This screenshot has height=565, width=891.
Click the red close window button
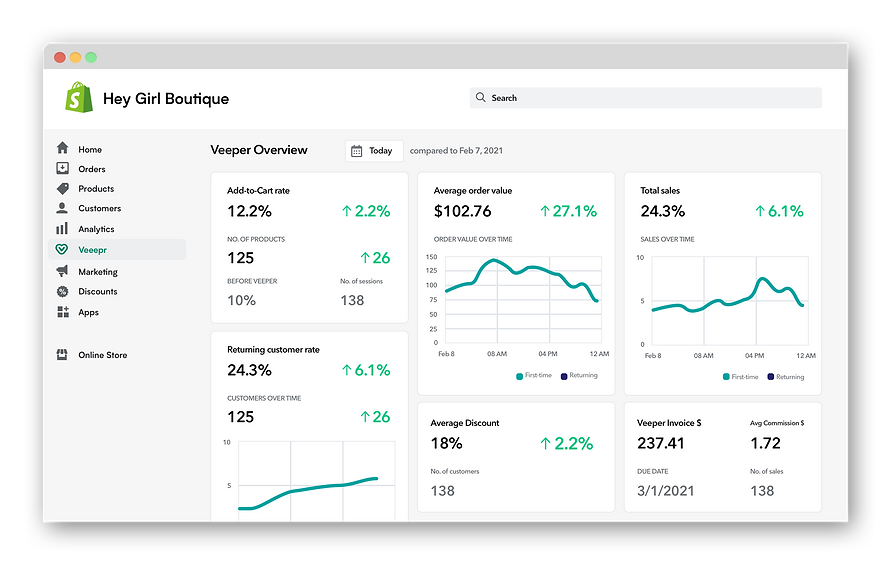coord(60,57)
